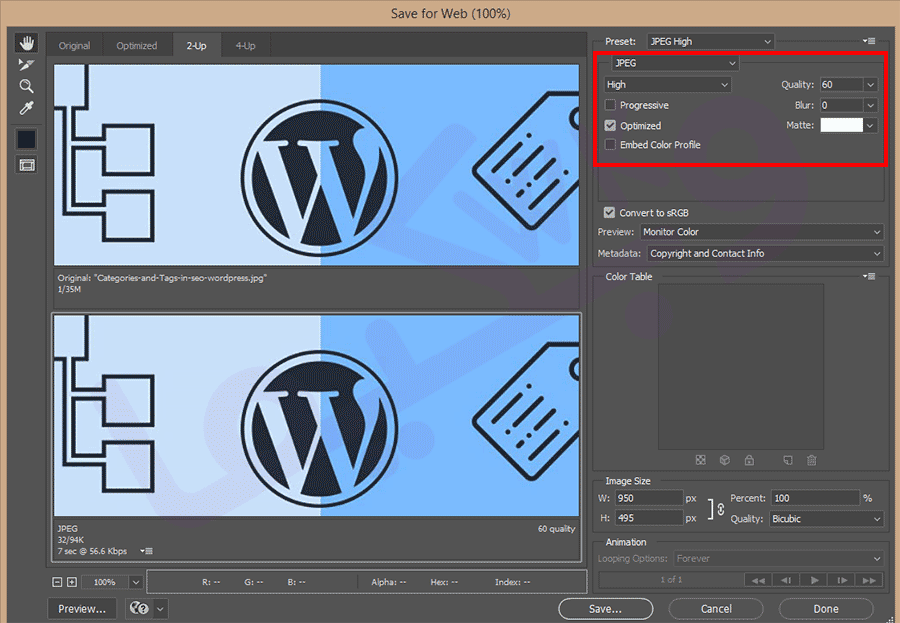Click the lock selected color icon
The image size is (900, 623).
point(749,460)
